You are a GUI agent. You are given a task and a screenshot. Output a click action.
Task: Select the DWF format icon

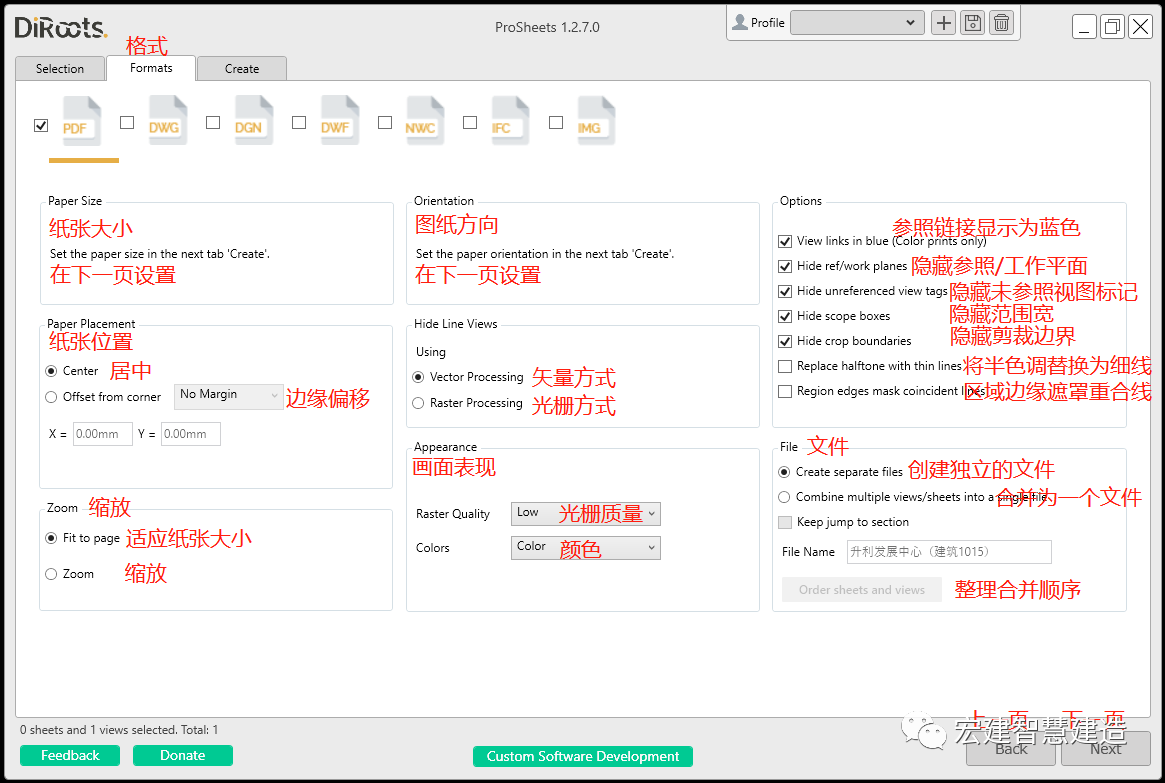(x=340, y=120)
